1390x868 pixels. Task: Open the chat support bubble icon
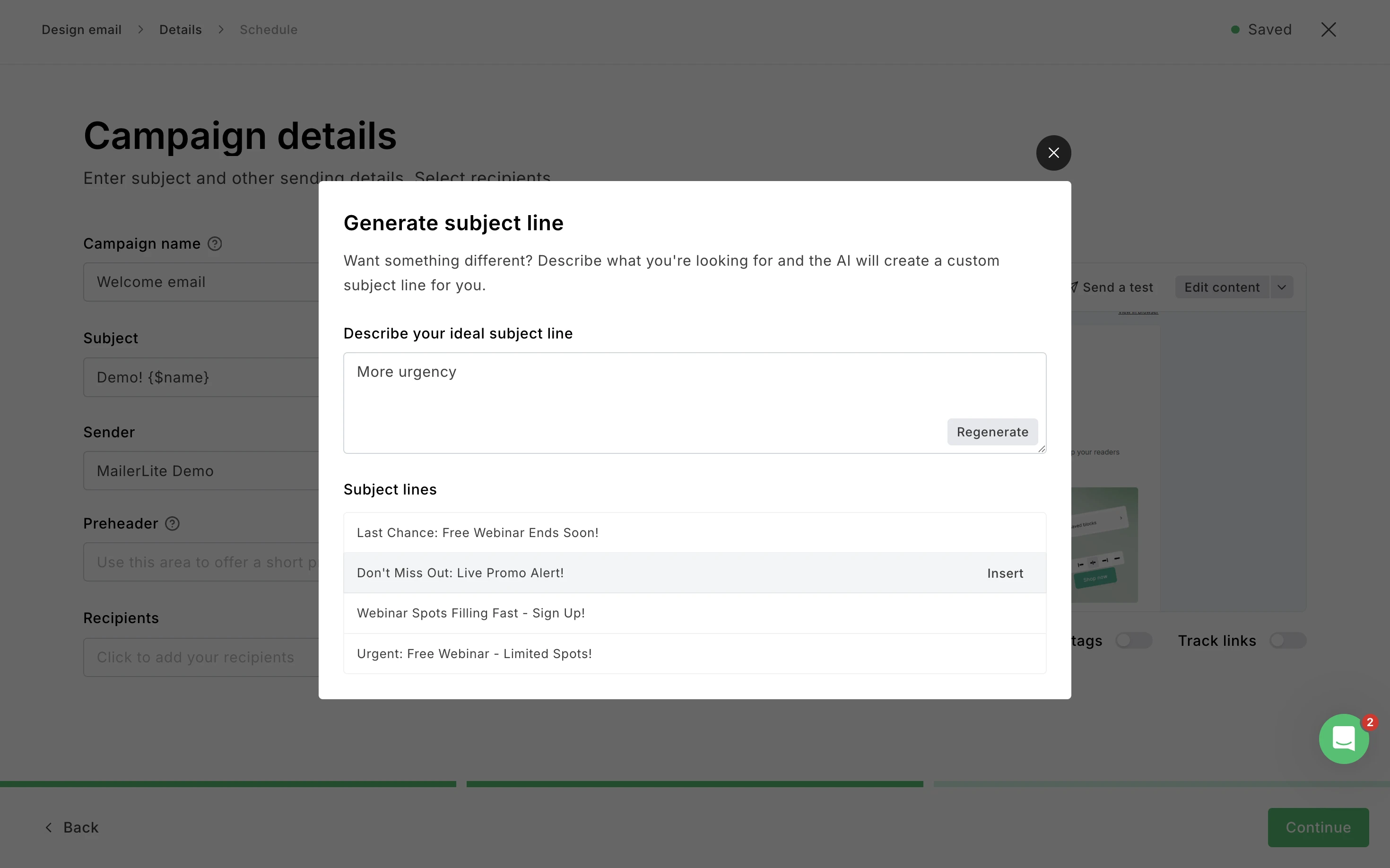pos(1344,738)
